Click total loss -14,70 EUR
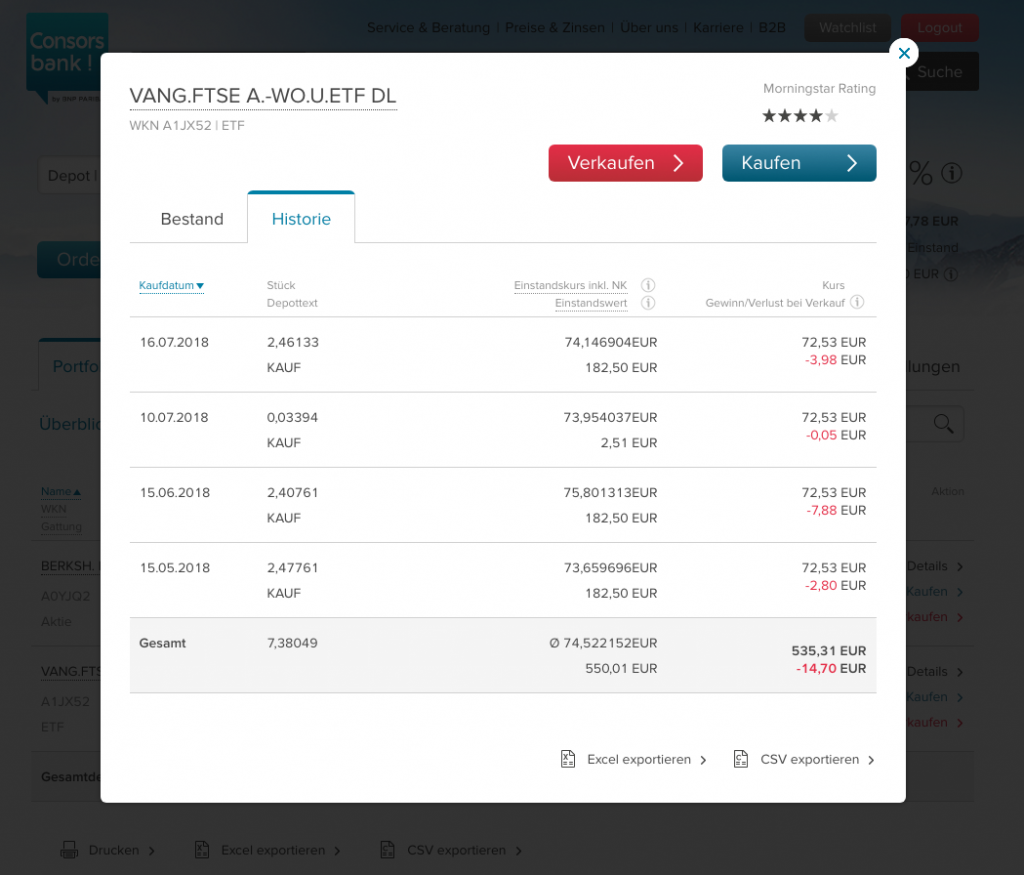 pos(831,668)
